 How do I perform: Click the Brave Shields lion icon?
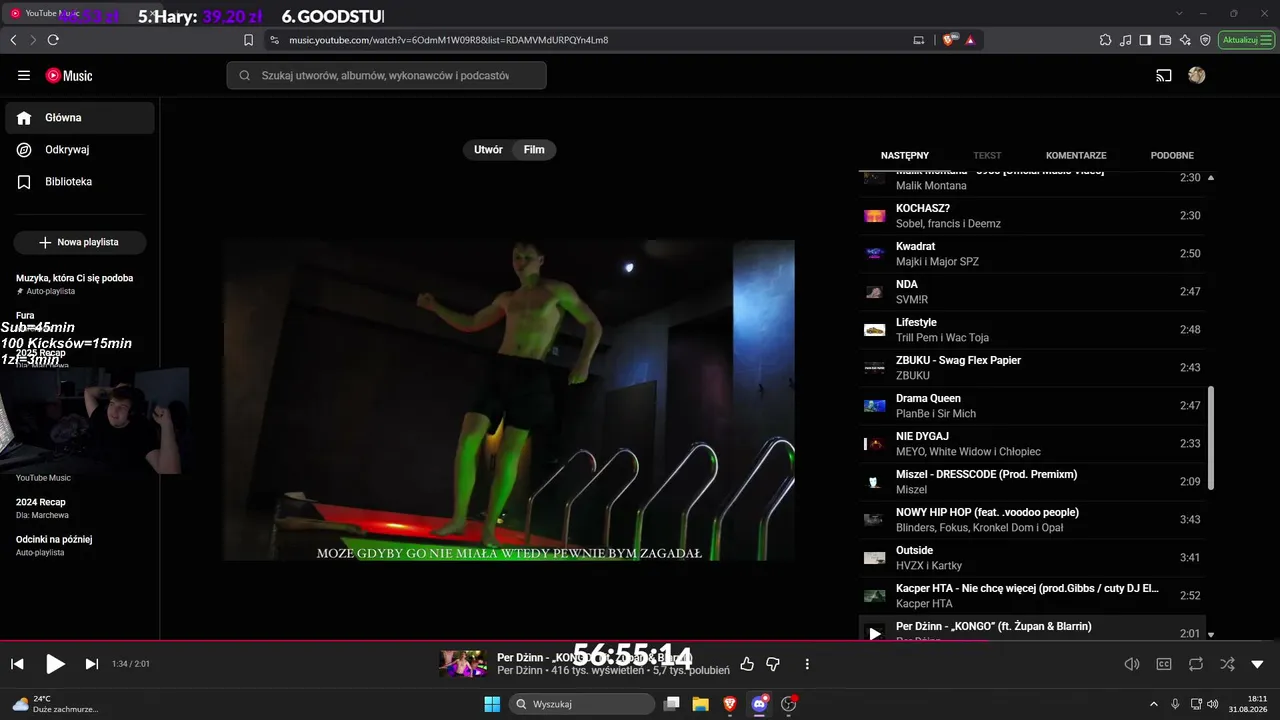point(950,40)
